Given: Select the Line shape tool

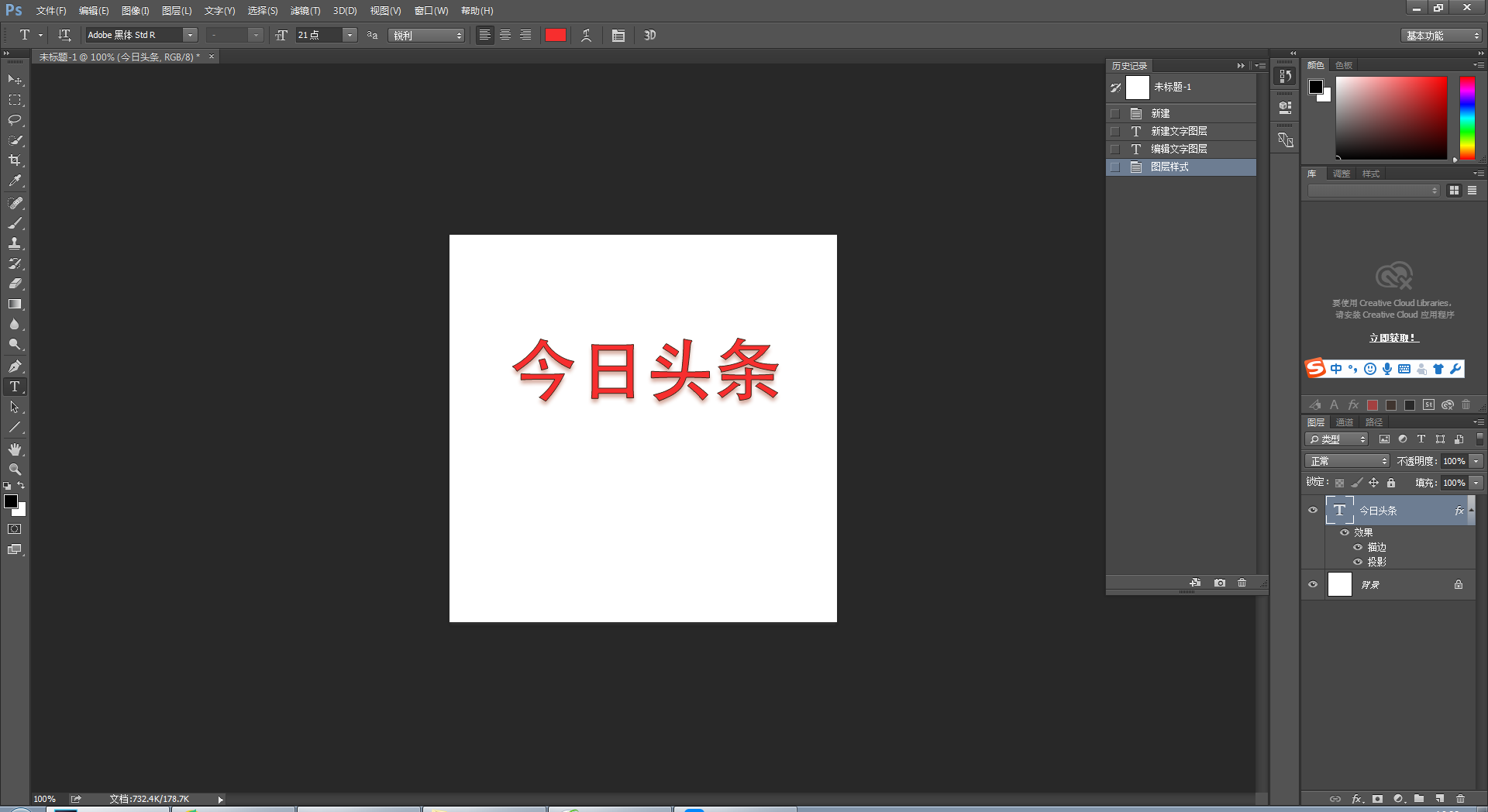Looking at the screenshot, I should 15,427.
